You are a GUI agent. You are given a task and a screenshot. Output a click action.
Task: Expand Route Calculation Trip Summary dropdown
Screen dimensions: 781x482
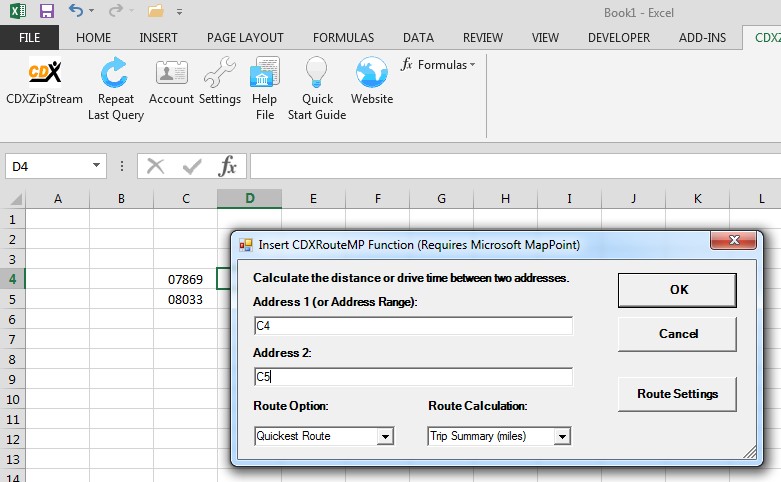tap(562, 437)
